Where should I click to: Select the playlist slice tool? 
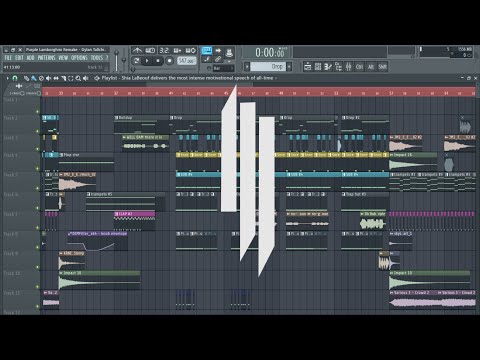pos(63,78)
